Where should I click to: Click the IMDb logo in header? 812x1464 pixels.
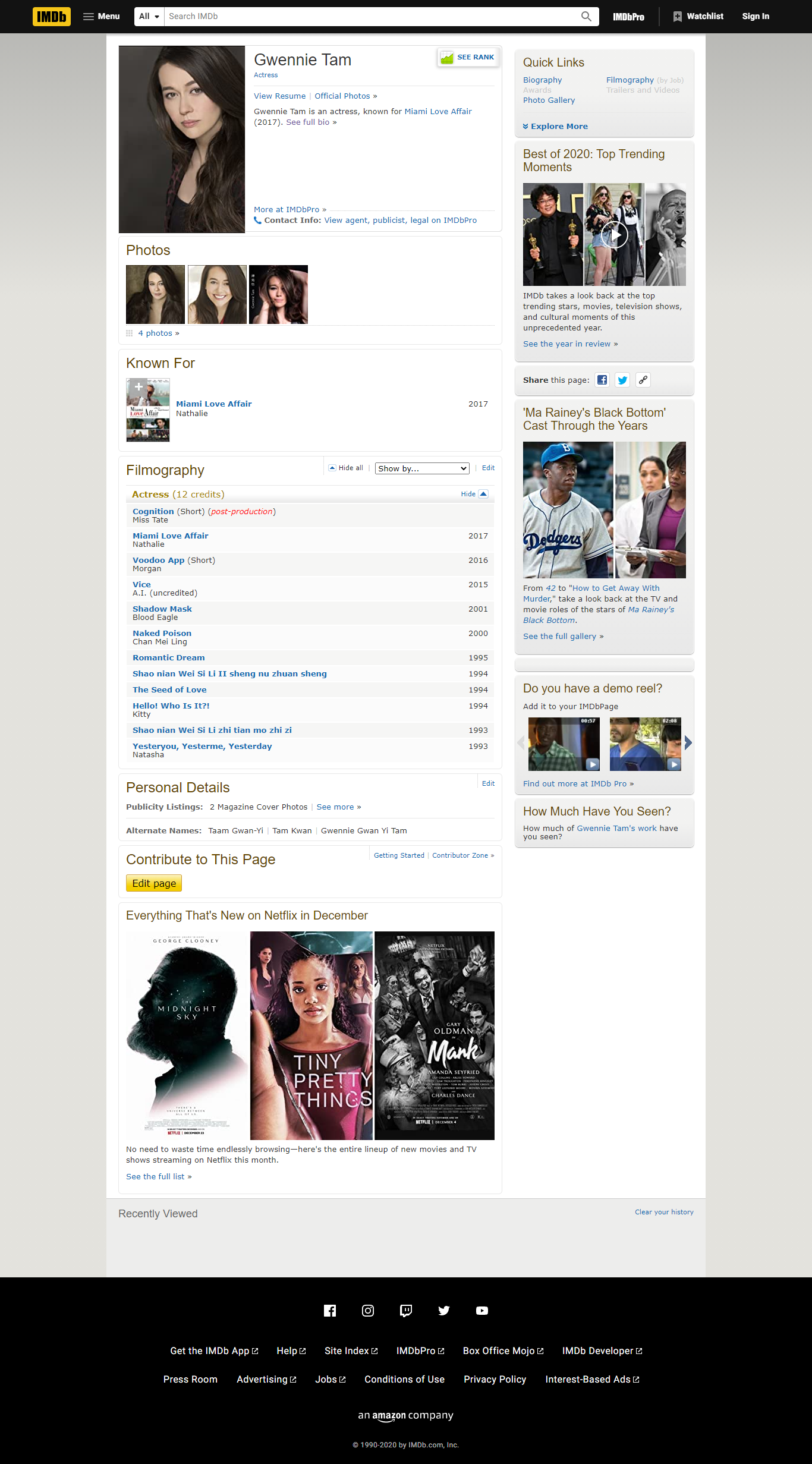click(52, 17)
